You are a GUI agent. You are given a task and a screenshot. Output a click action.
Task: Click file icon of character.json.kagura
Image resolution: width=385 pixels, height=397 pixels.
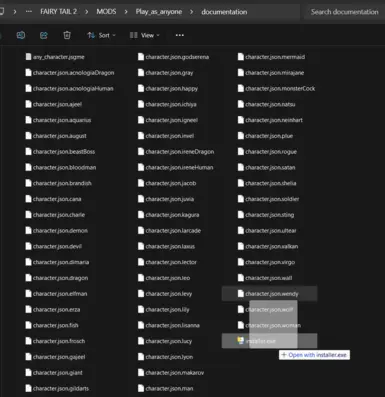tap(141, 215)
